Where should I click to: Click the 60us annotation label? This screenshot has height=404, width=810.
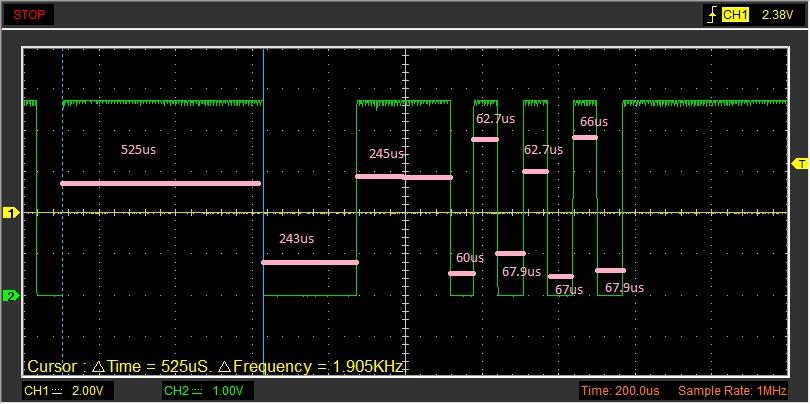[x=470, y=257]
